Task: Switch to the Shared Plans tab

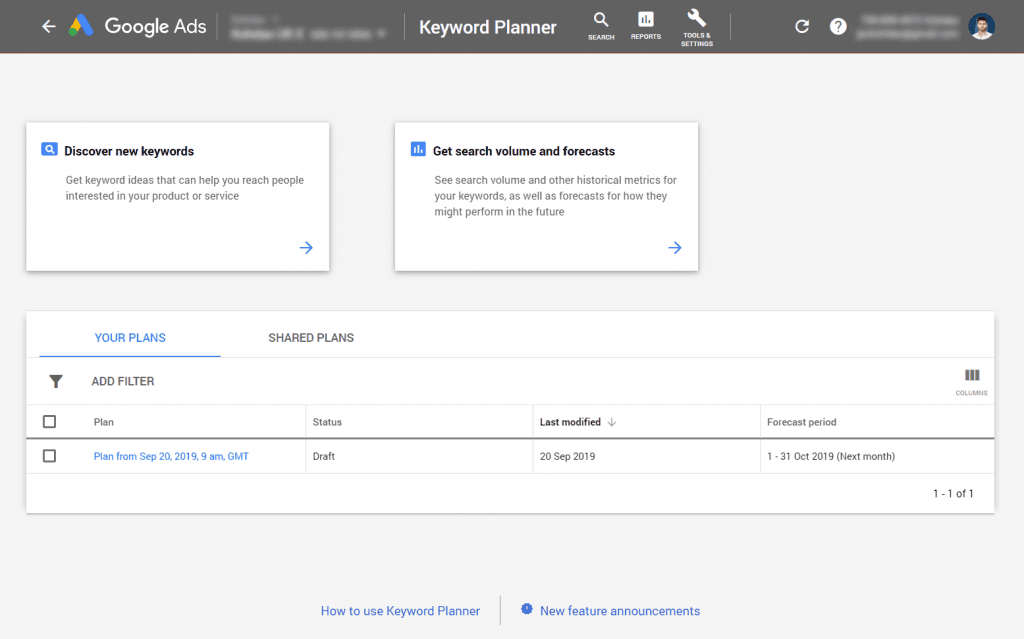Action: point(311,338)
